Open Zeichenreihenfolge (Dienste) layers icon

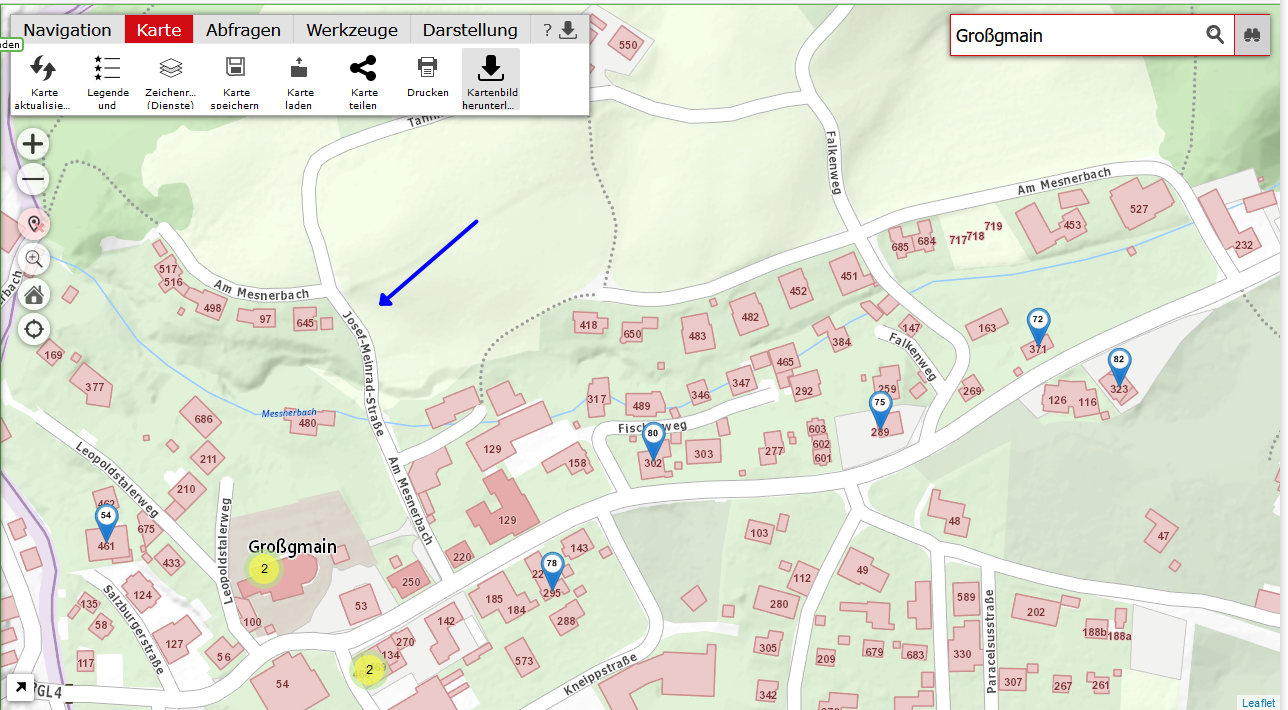click(x=171, y=68)
